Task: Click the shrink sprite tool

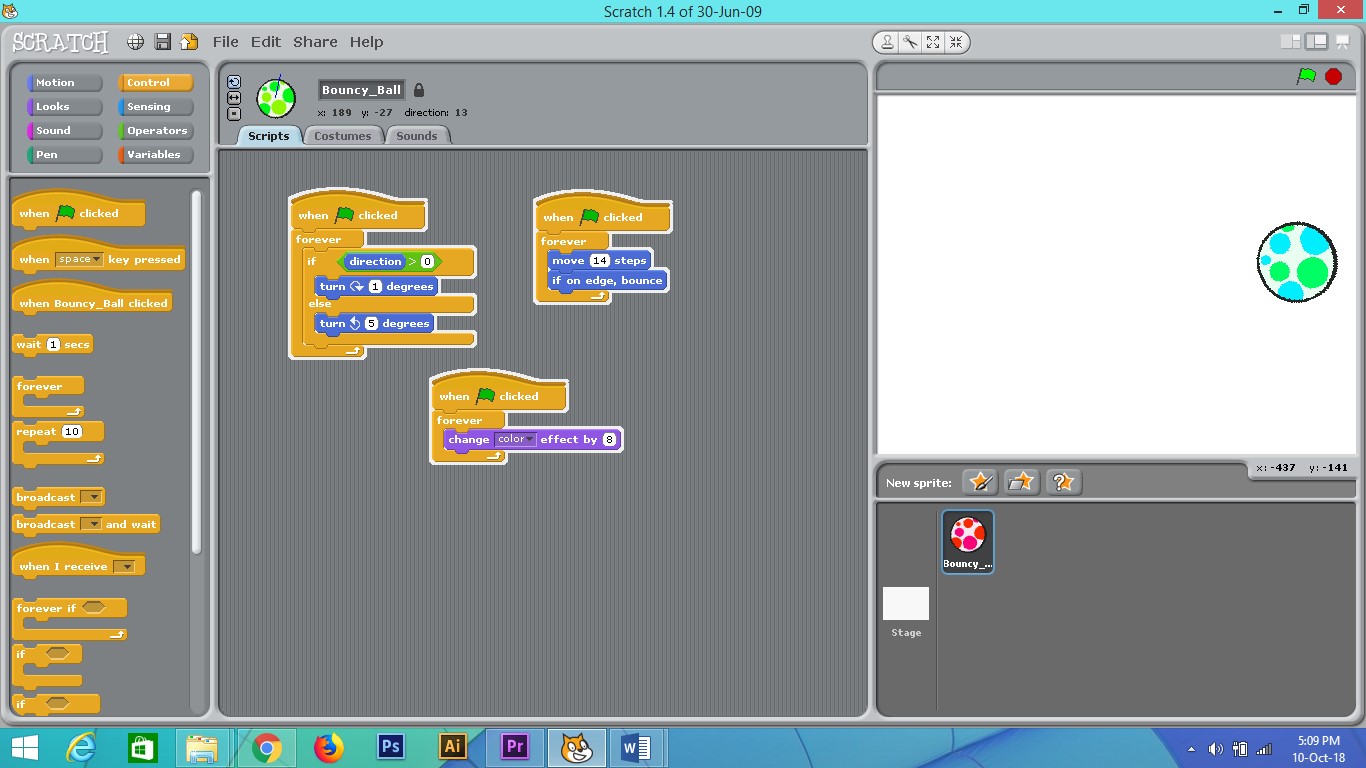Action: click(956, 41)
